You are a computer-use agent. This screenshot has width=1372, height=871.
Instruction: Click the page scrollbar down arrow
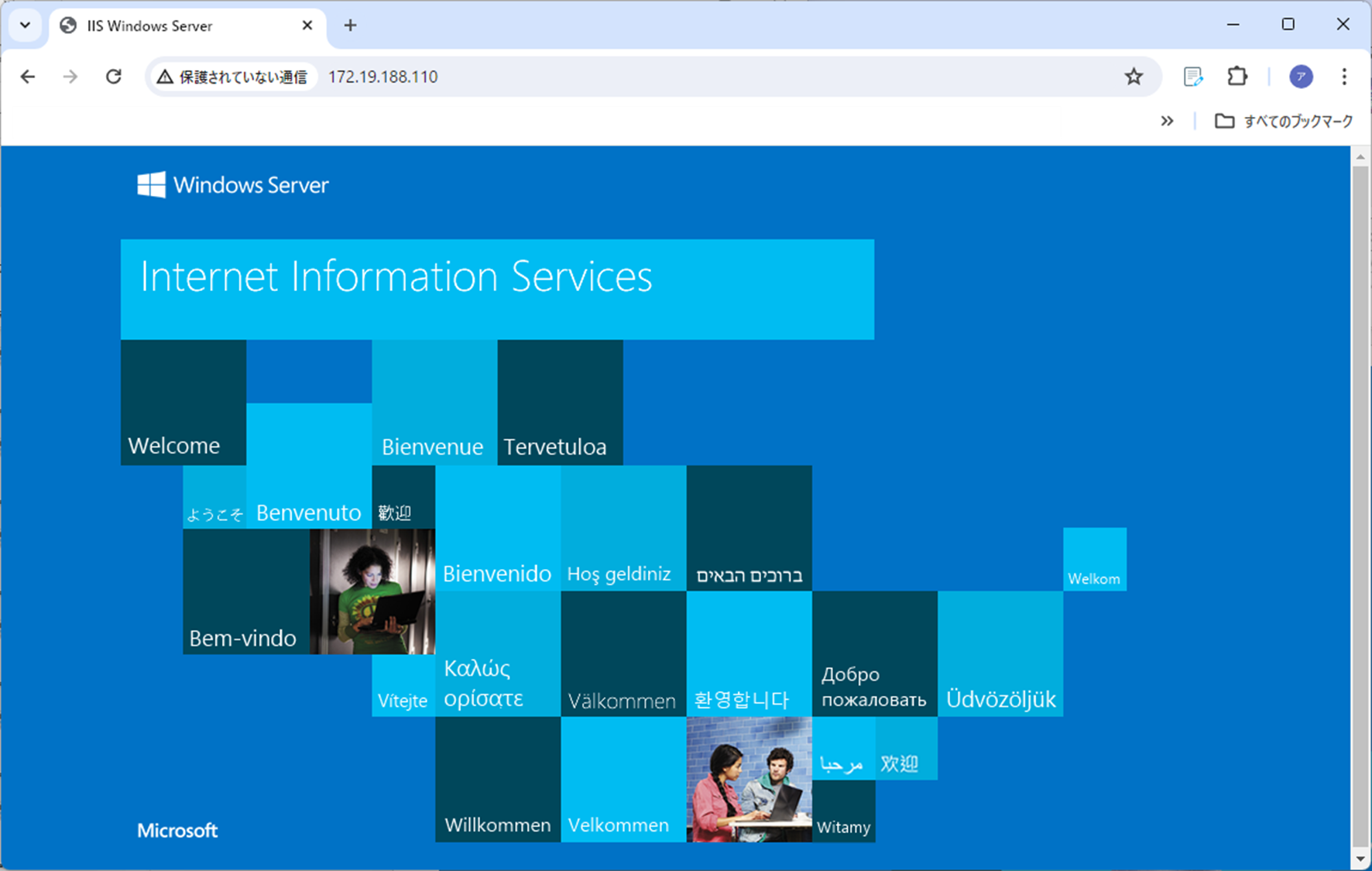coord(1360,859)
